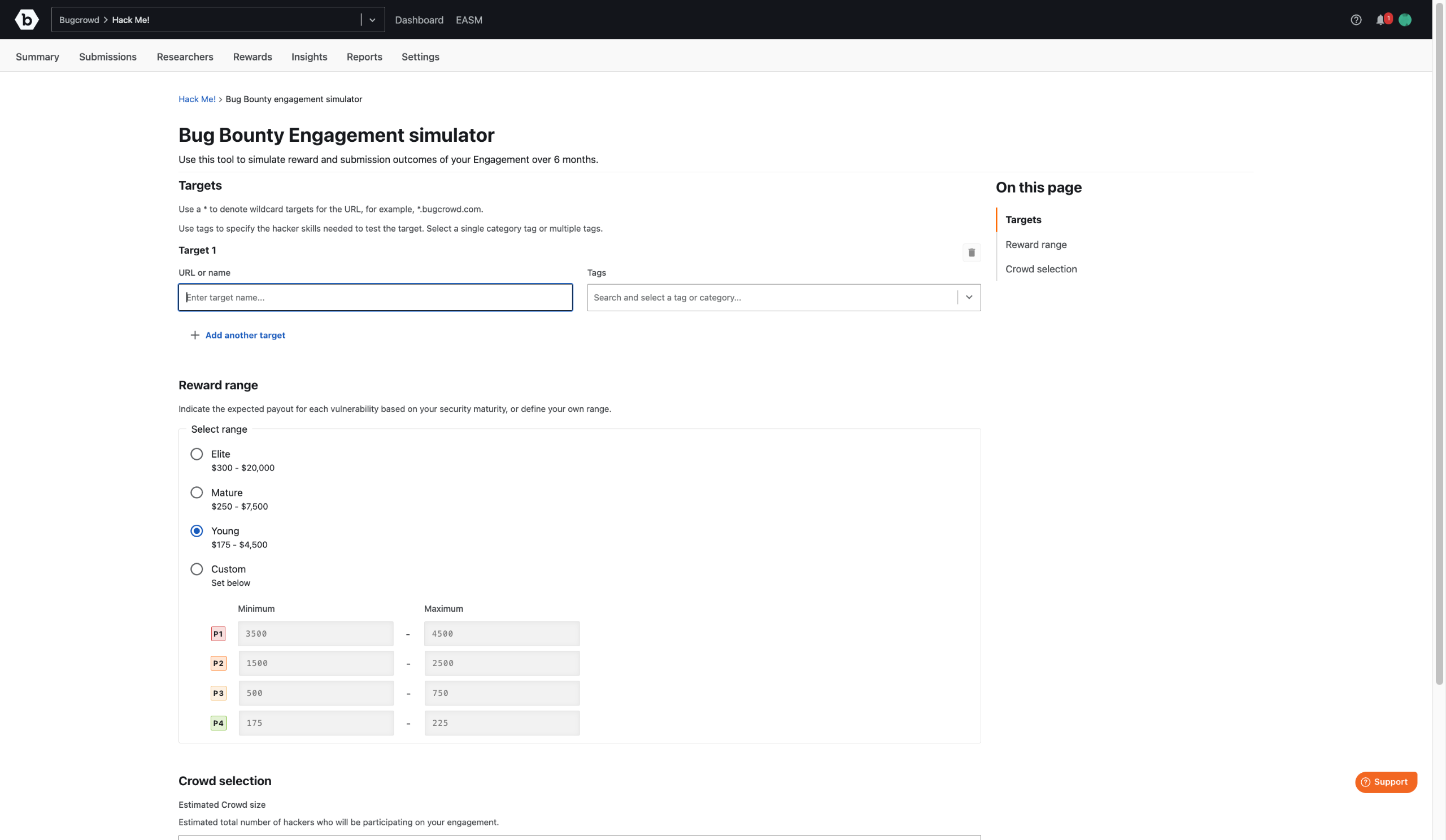Delete Target 1 with trash icon
Screen dimensions: 1446x840
971,253
